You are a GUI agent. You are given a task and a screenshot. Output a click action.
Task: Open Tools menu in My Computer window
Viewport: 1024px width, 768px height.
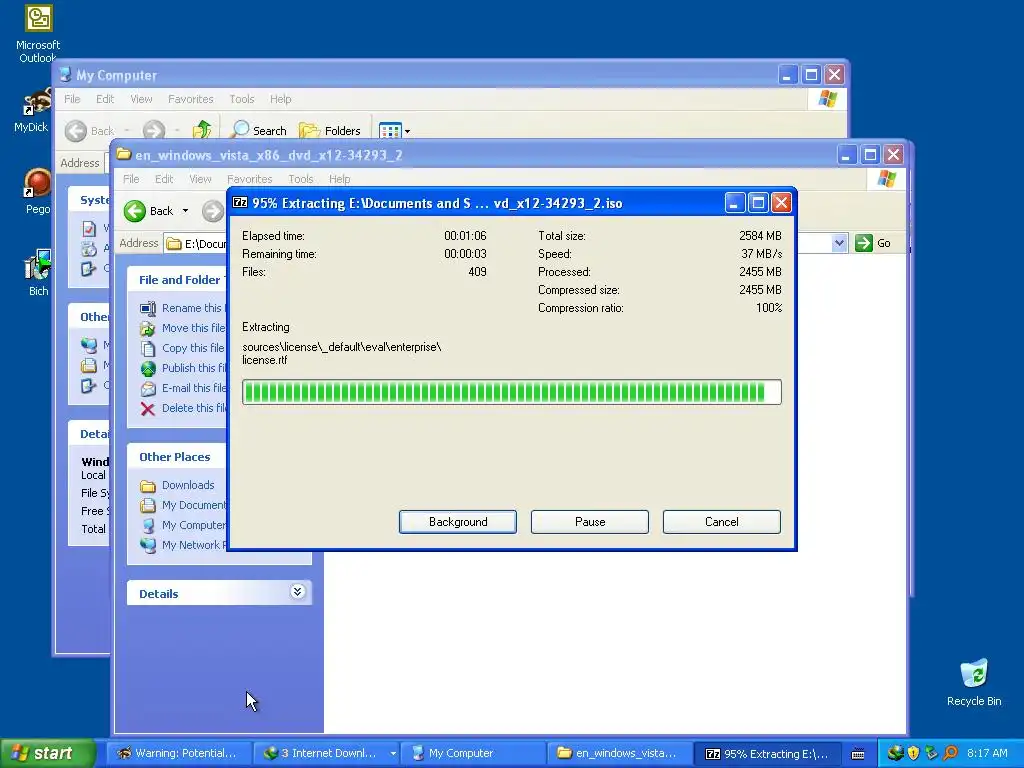click(x=242, y=99)
